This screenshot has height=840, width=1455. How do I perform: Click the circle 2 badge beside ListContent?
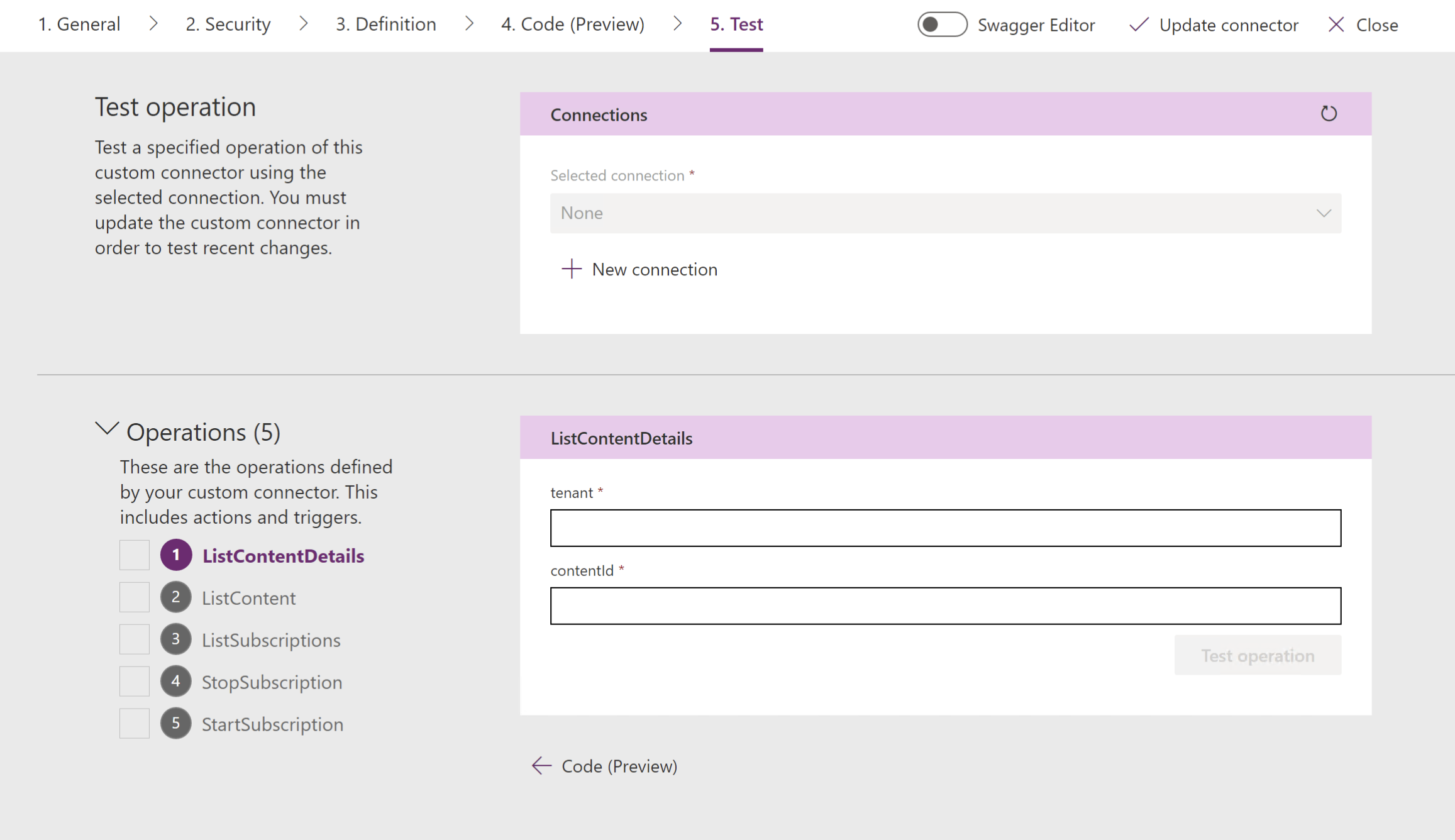(x=176, y=597)
